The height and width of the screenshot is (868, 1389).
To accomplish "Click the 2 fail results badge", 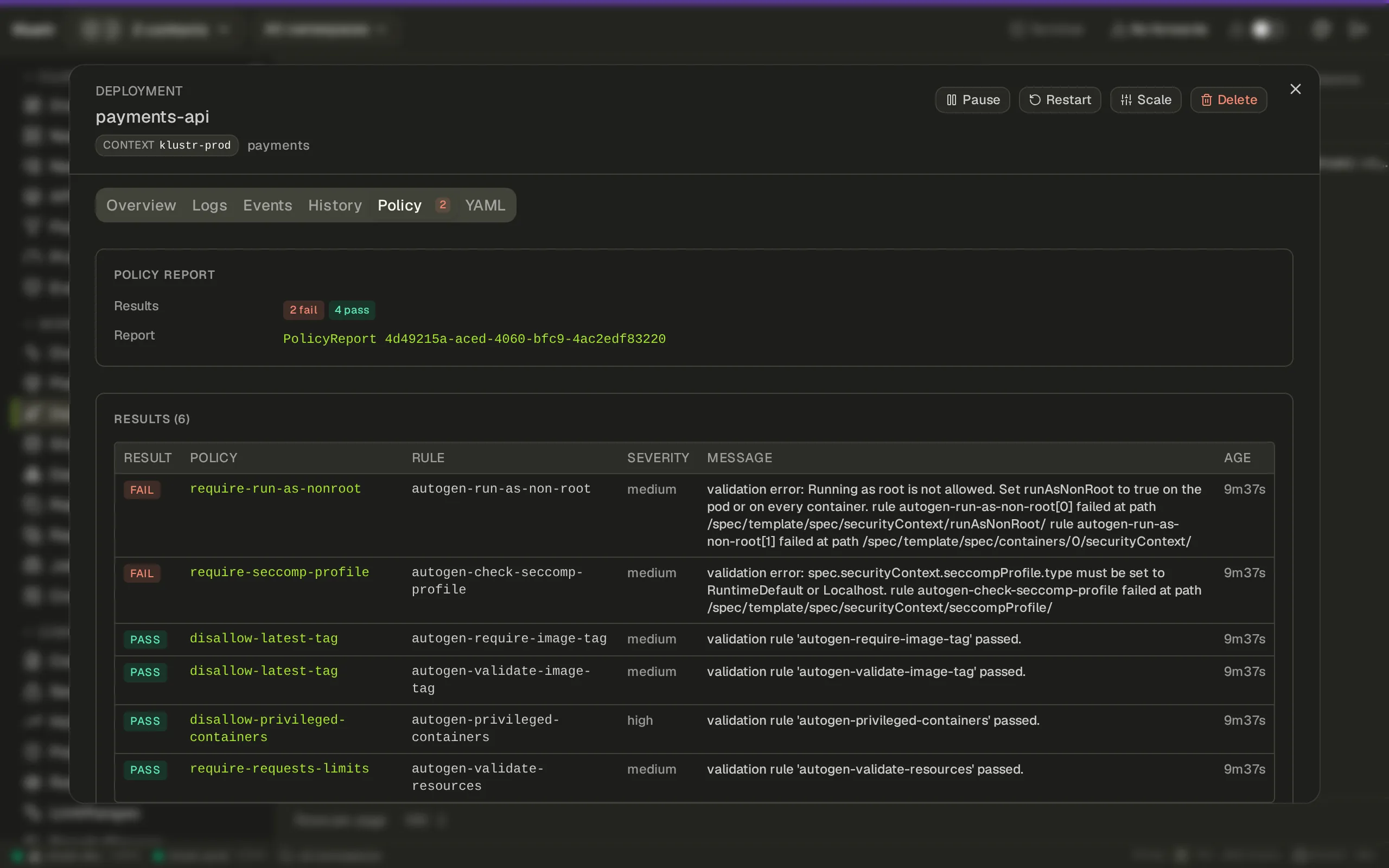I will [x=304, y=310].
